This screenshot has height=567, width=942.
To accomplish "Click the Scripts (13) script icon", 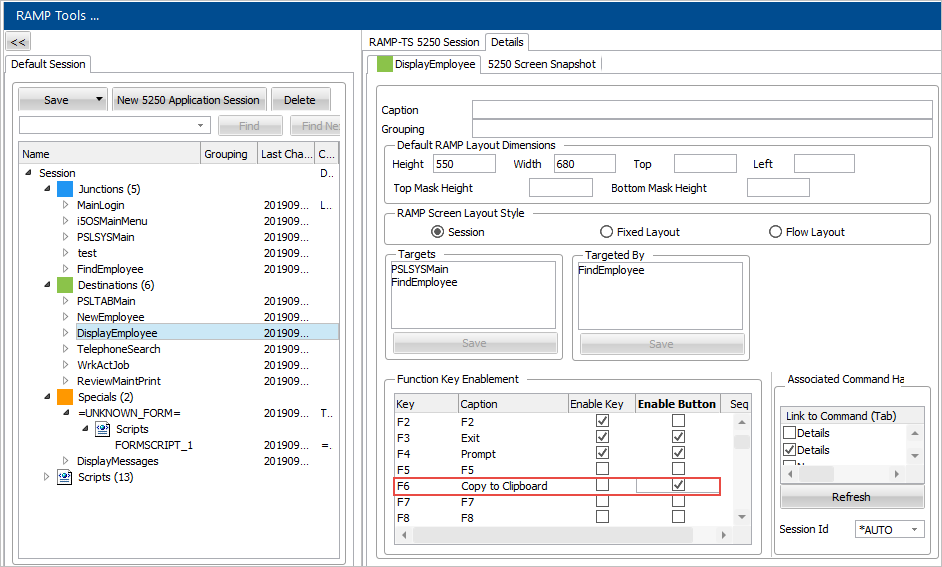I will 65,477.
